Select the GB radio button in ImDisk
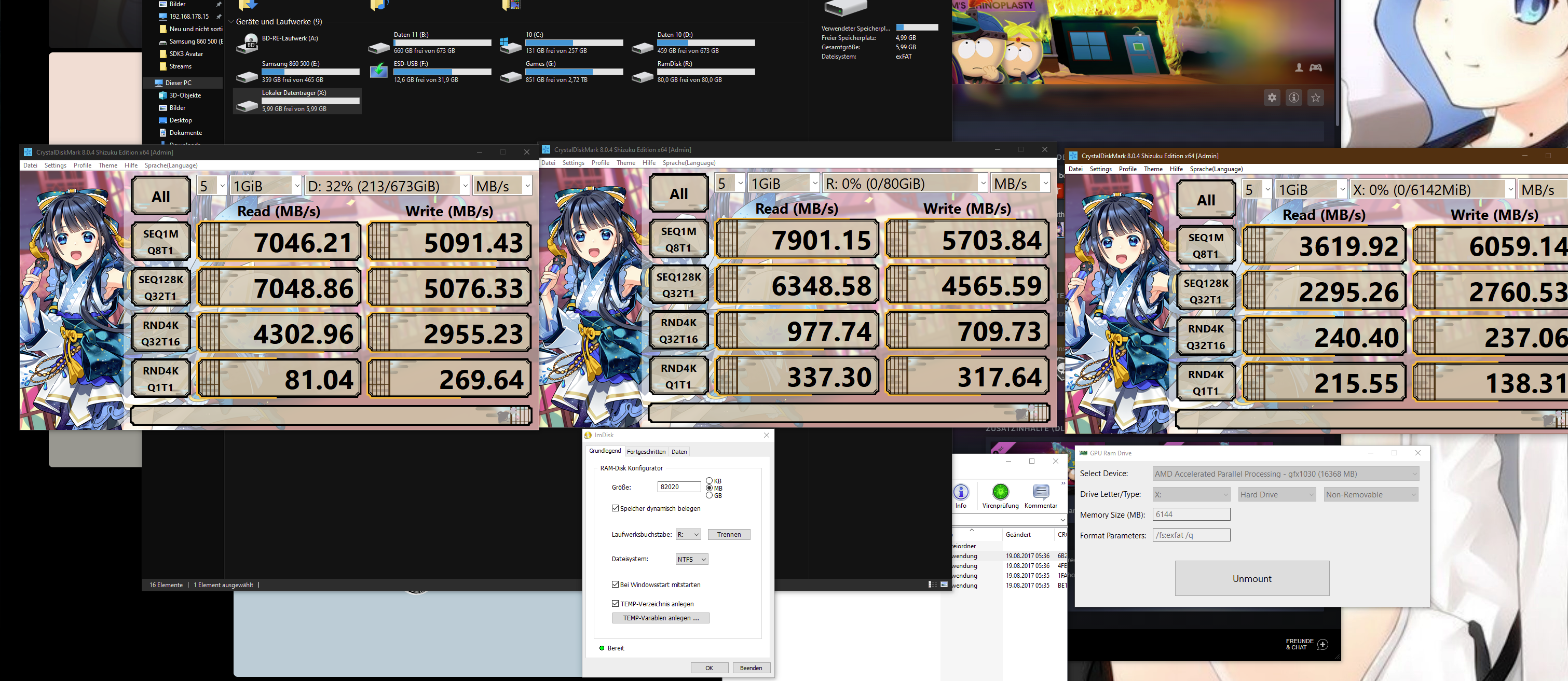 point(709,495)
